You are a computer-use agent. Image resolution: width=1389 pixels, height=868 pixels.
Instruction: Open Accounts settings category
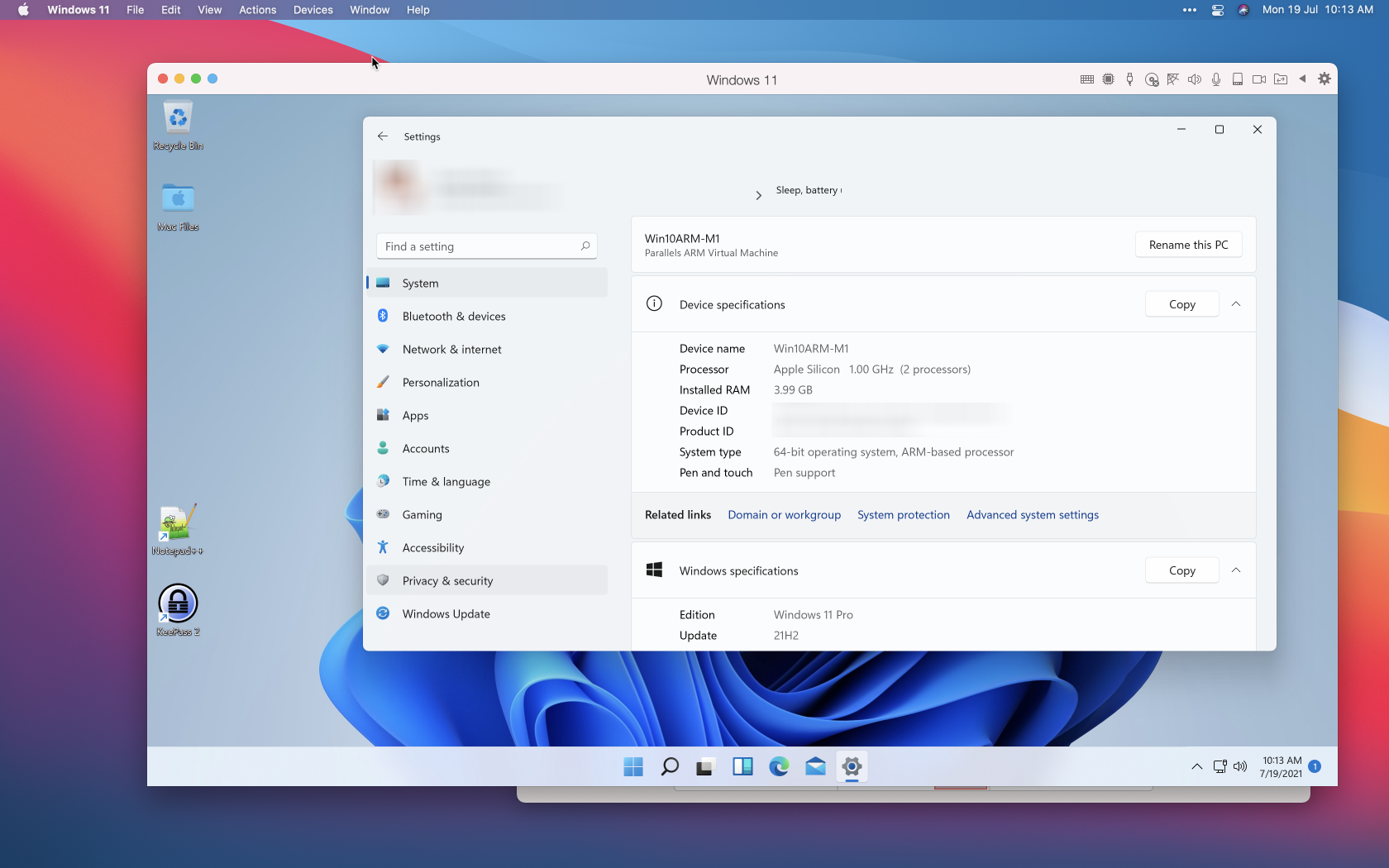point(486,448)
